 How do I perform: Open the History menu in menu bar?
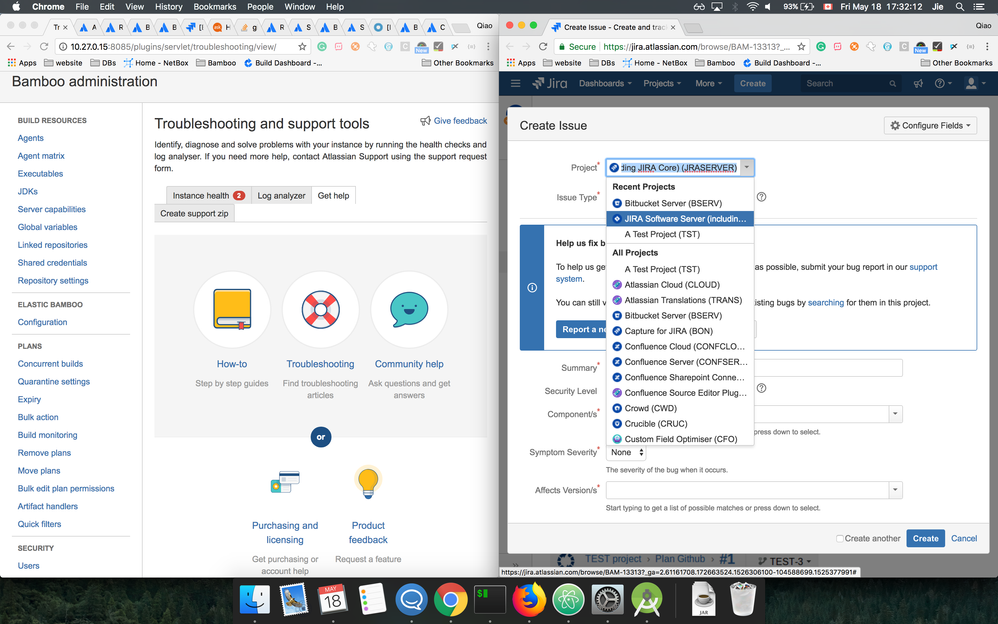pyautogui.click(x=169, y=7)
